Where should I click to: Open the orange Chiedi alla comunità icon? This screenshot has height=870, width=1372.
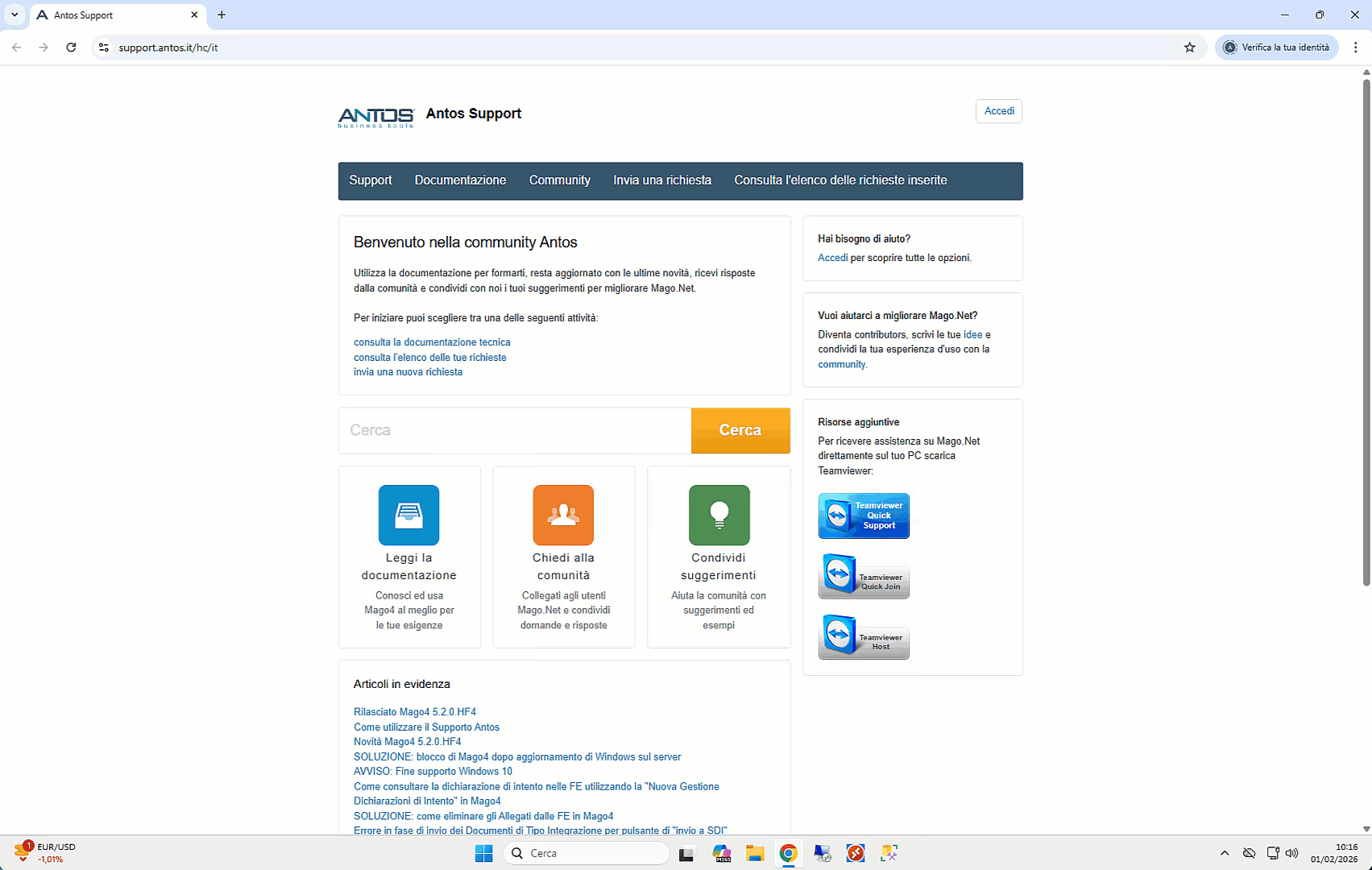click(x=563, y=515)
